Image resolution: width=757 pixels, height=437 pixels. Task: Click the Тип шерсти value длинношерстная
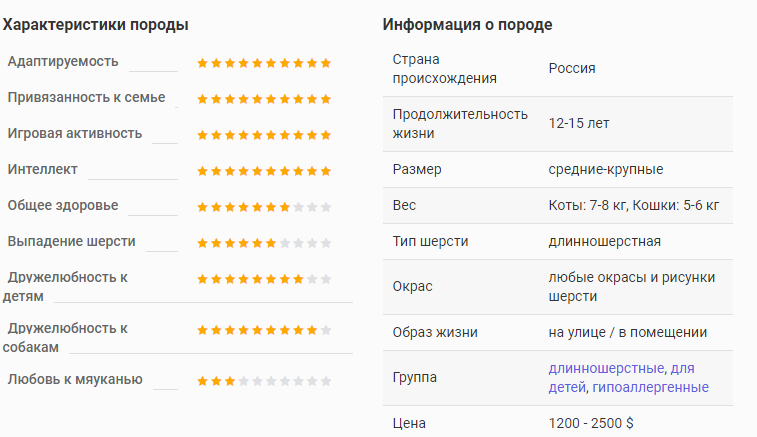tap(604, 241)
